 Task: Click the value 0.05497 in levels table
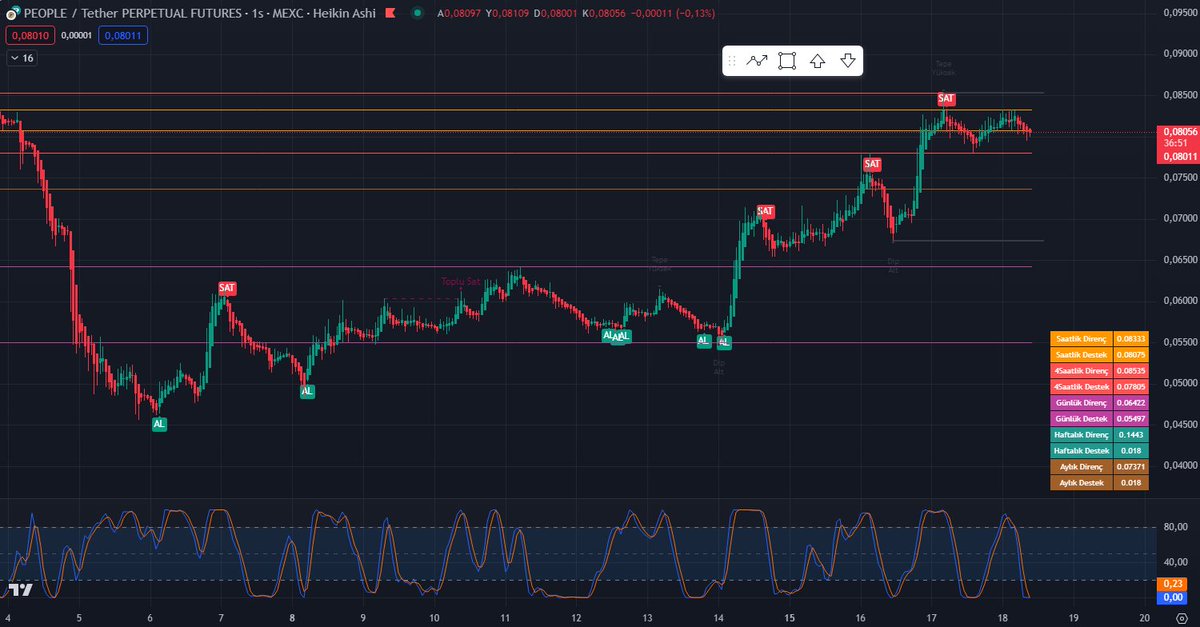click(1131, 418)
